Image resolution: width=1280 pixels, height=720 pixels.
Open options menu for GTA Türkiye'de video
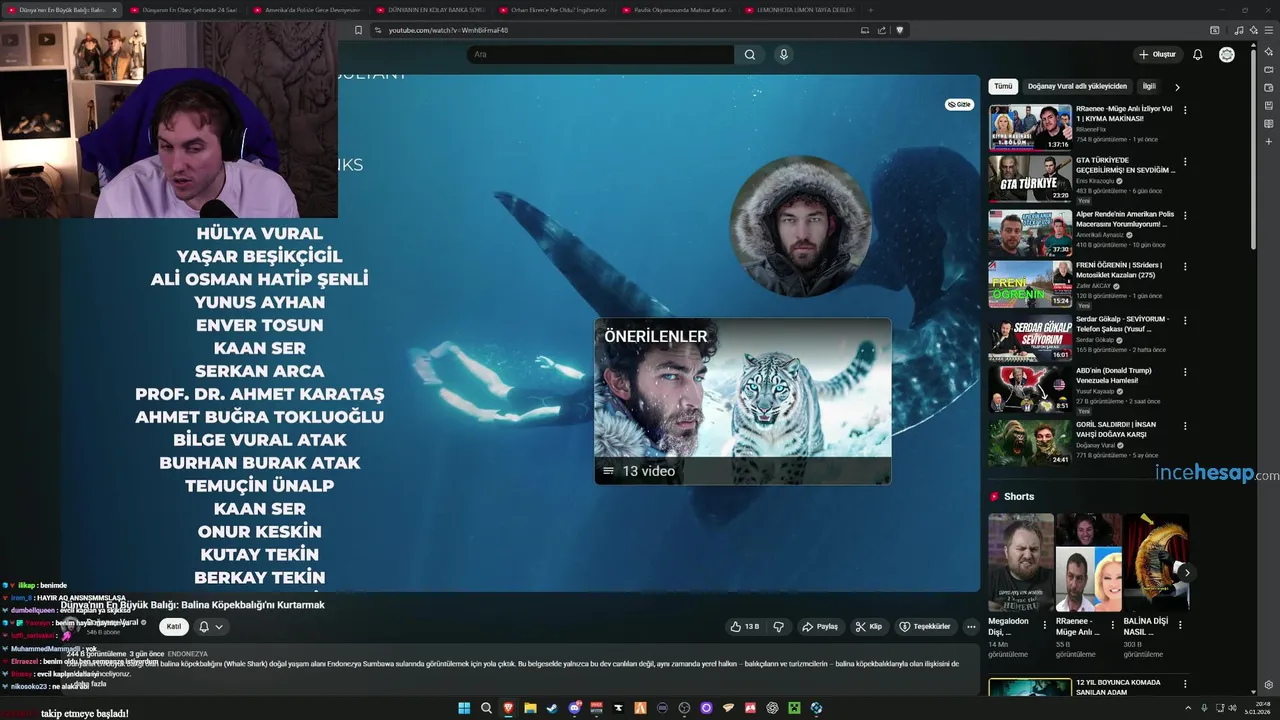click(1185, 161)
